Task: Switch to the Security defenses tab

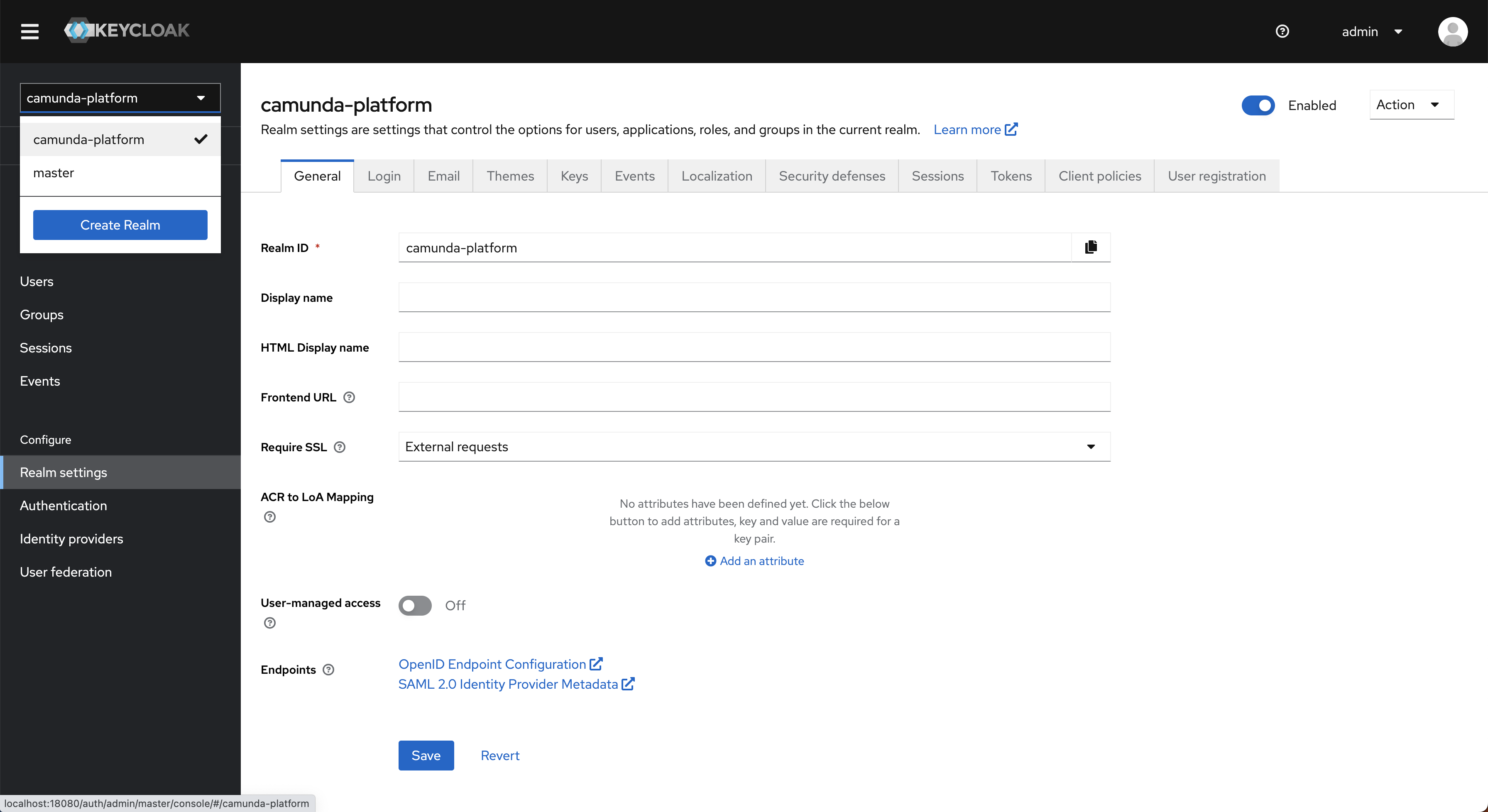Action: point(833,176)
